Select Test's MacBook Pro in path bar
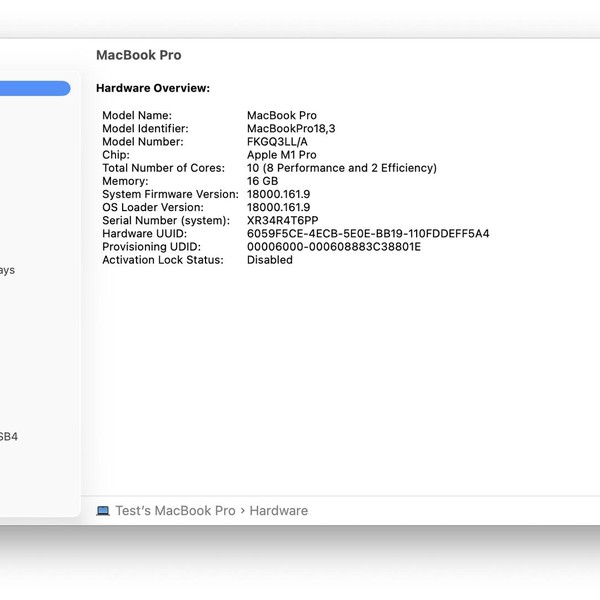Viewport: 600px width, 600px height. [x=175, y=510]
